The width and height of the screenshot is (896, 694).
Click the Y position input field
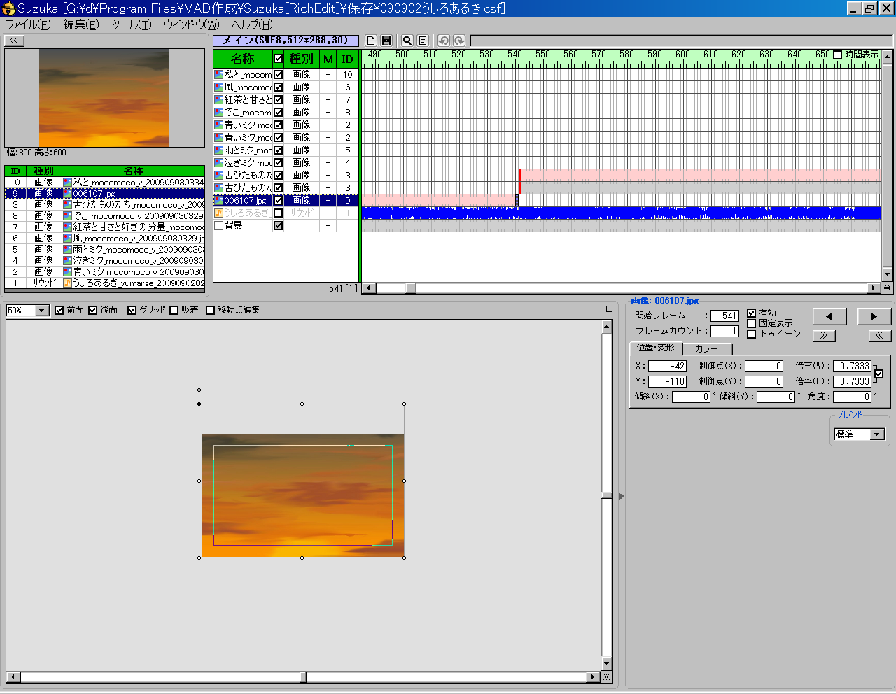tap(667, 381)
